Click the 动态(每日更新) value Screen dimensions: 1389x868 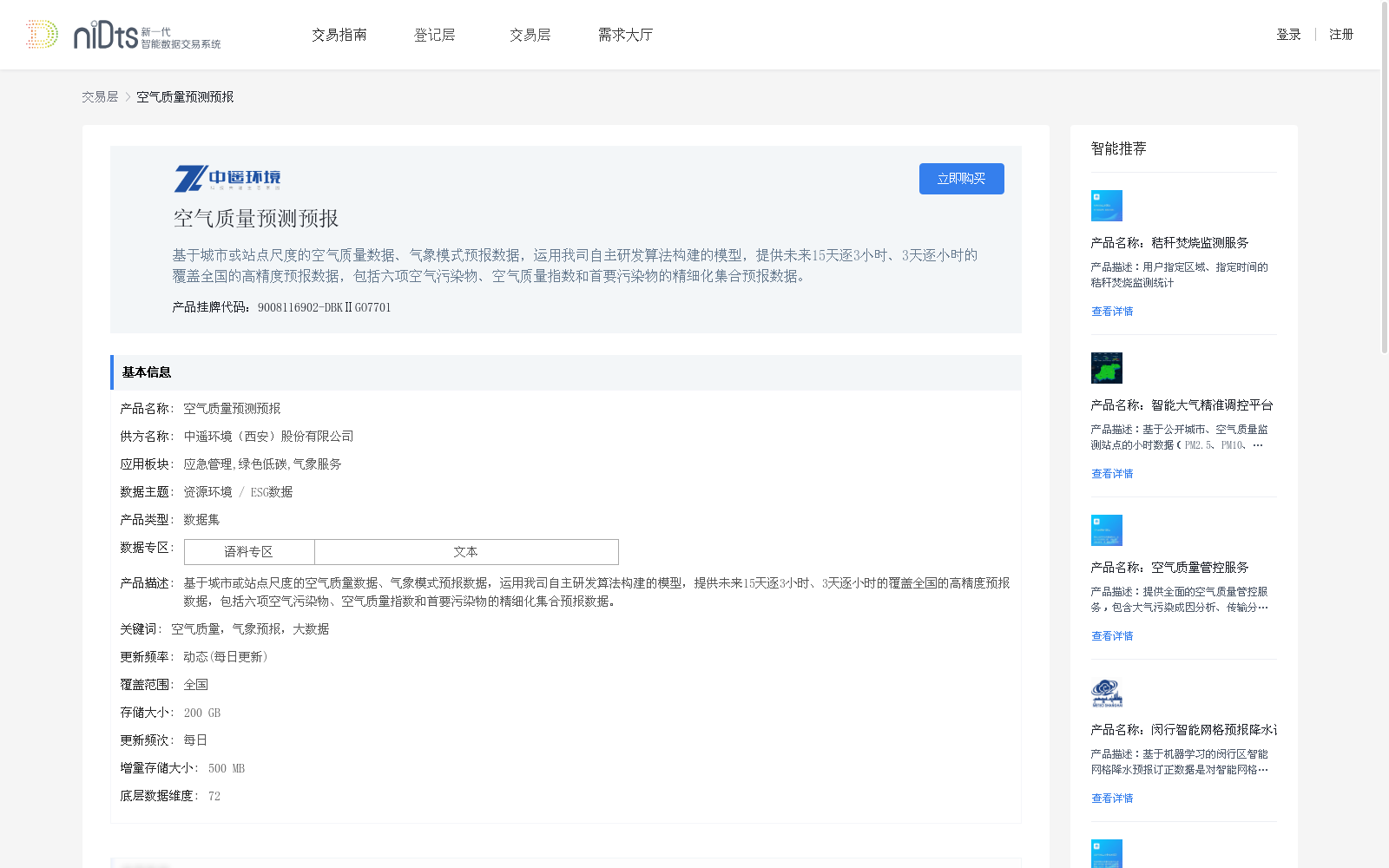tap(226, 657)
